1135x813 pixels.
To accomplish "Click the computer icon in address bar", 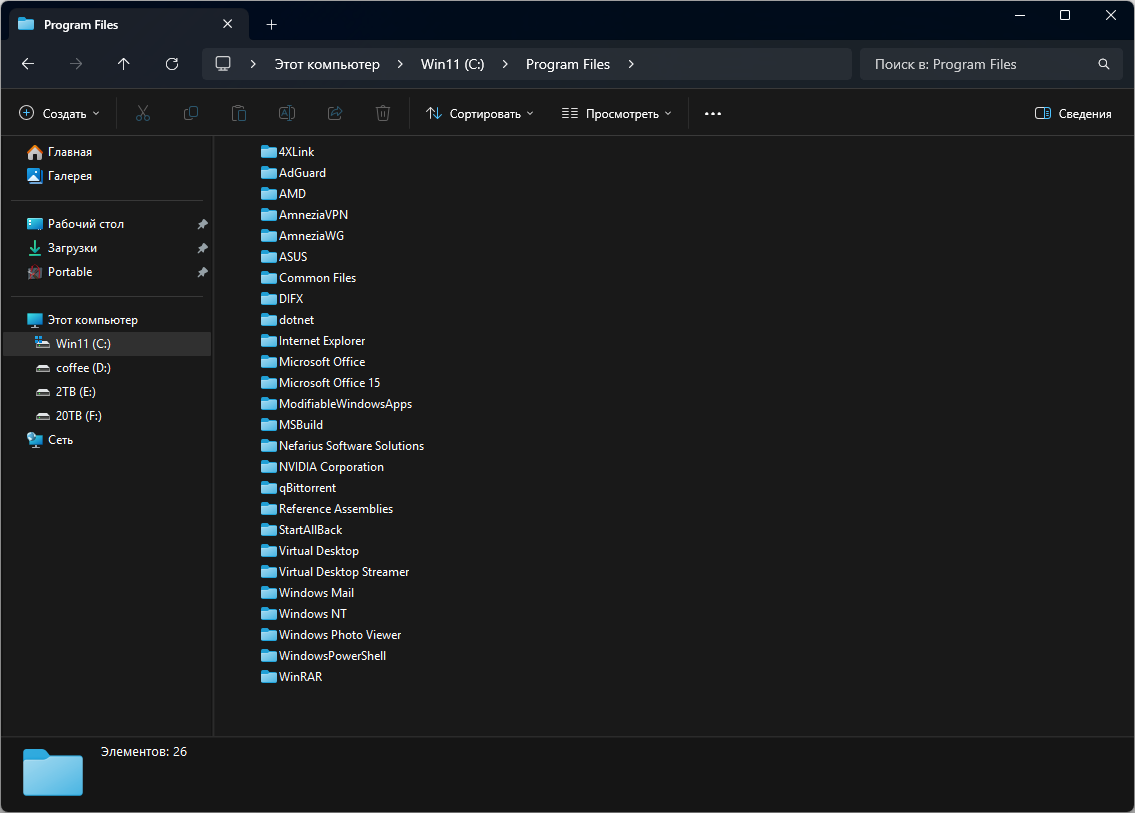I will click(x=223, y=64).
